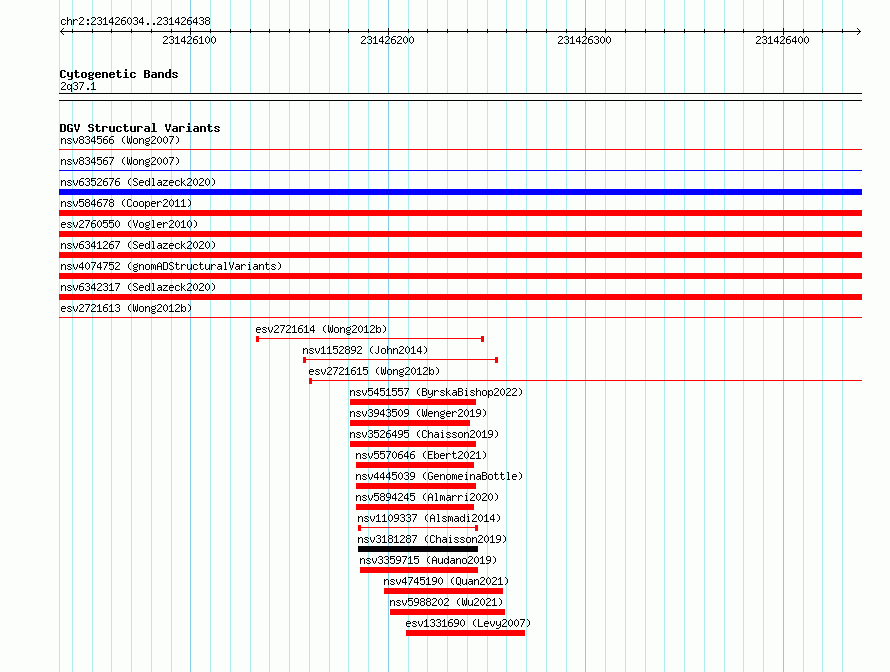Click the nsv834567 (Wong2007) variant label

pyautogui.click(x=120, y=161)
